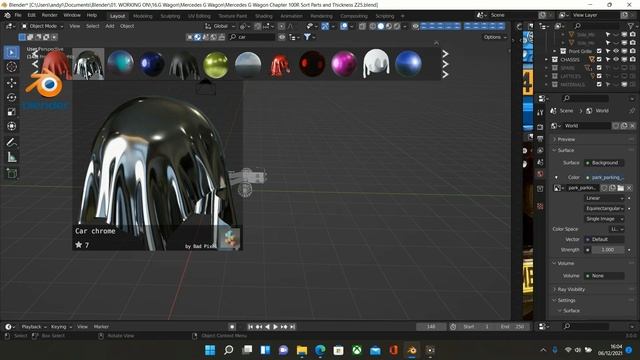This screenshot has height=360, width=640.
Task: Open the Render menu
Action: coord(50,15)
